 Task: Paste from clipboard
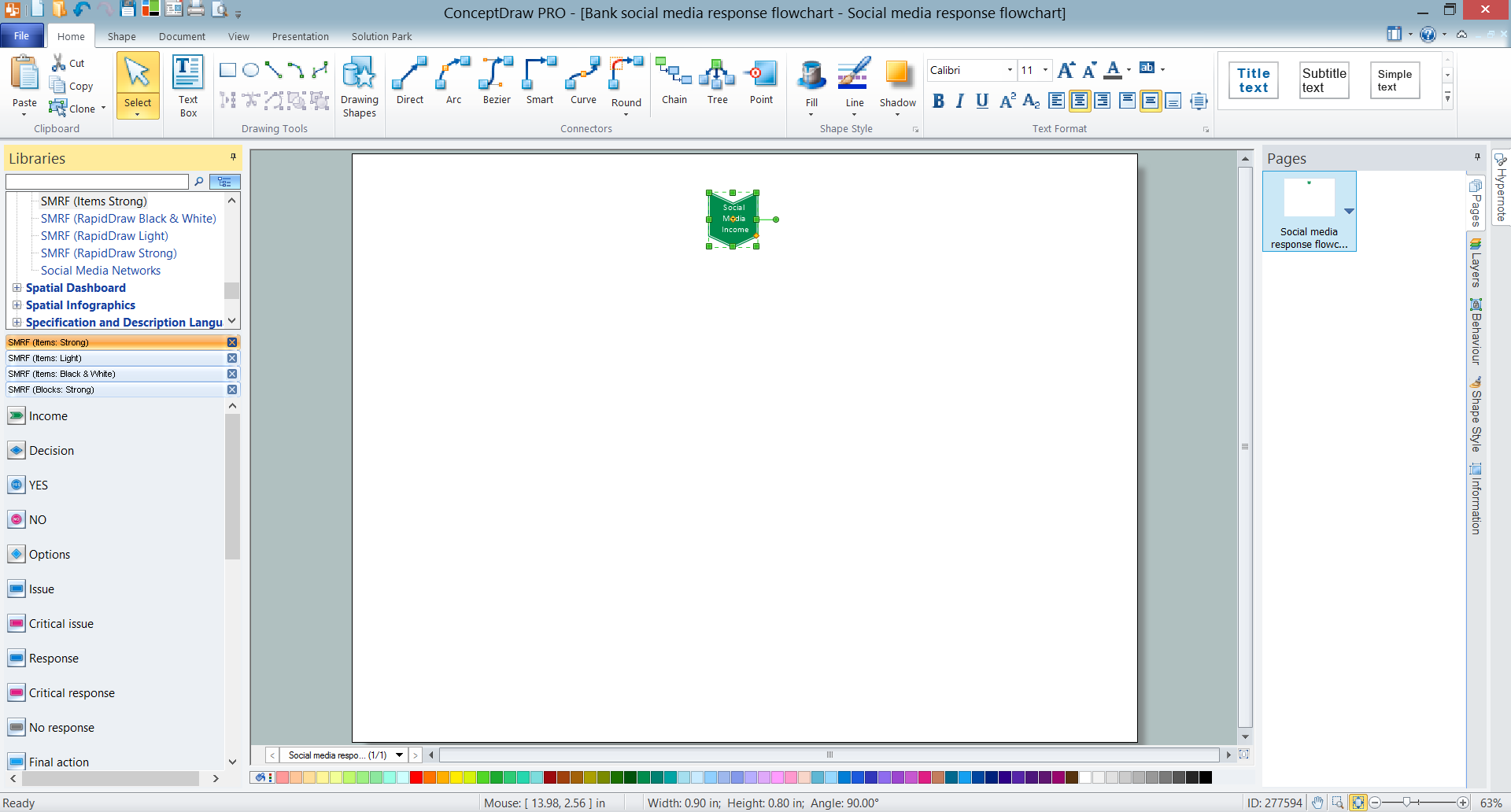coord(24,85)
